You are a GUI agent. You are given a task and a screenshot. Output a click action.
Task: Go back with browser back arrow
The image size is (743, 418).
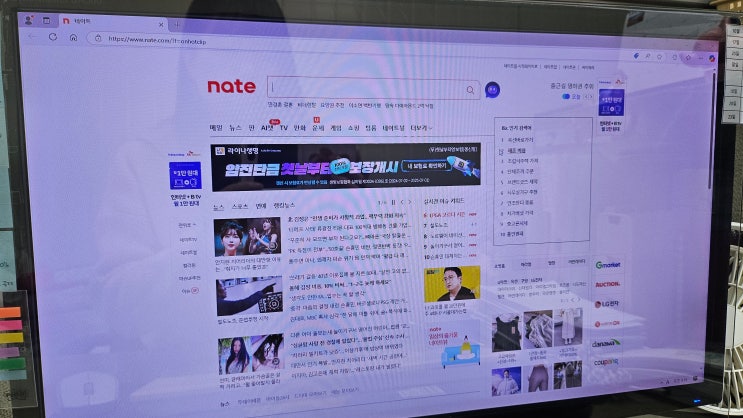click(32, 36)
